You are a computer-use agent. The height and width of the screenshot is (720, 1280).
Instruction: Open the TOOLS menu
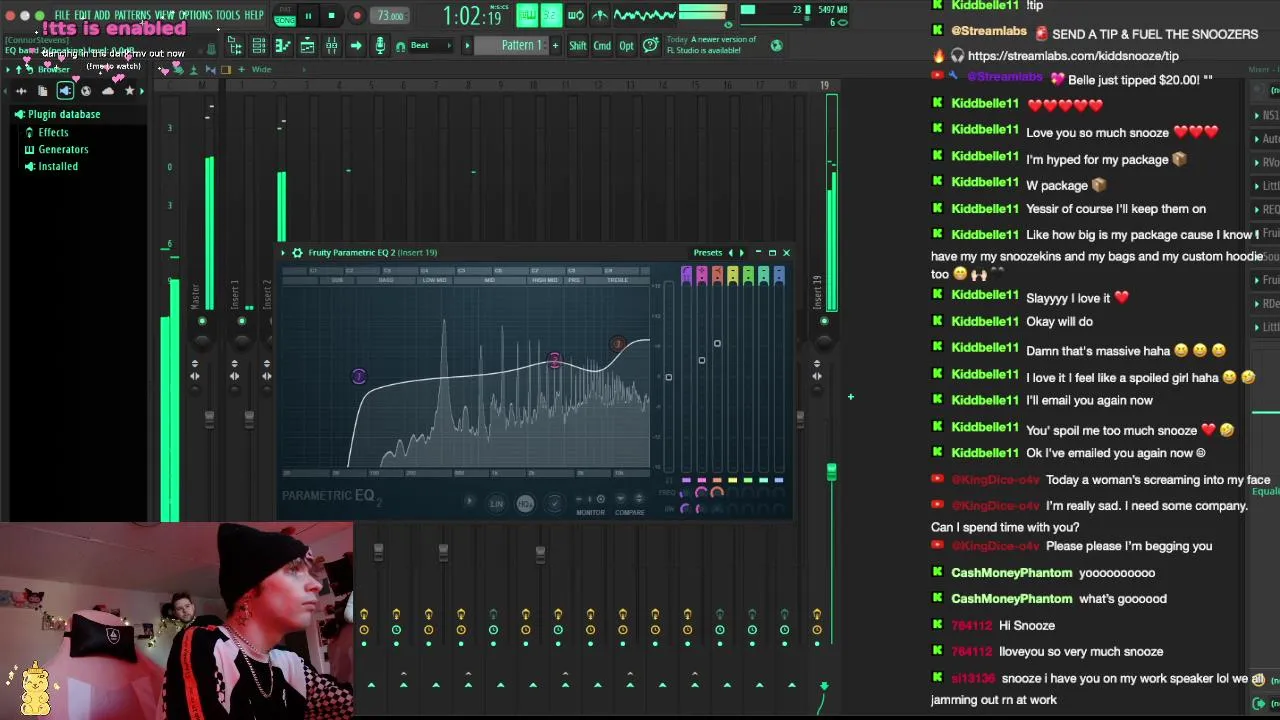tap(228, 15)
